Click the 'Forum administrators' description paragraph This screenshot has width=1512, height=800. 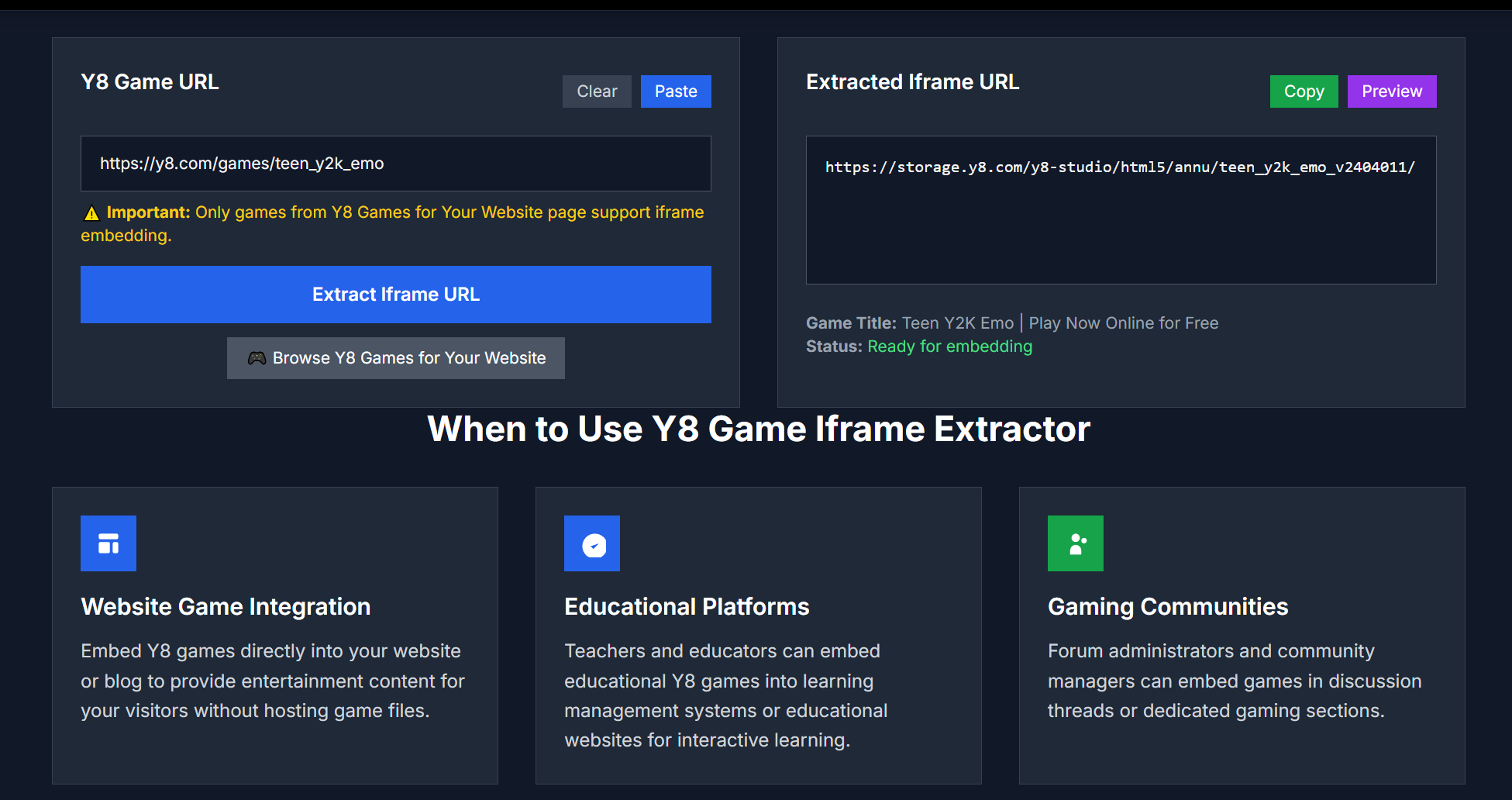(x=1235, y=681)
